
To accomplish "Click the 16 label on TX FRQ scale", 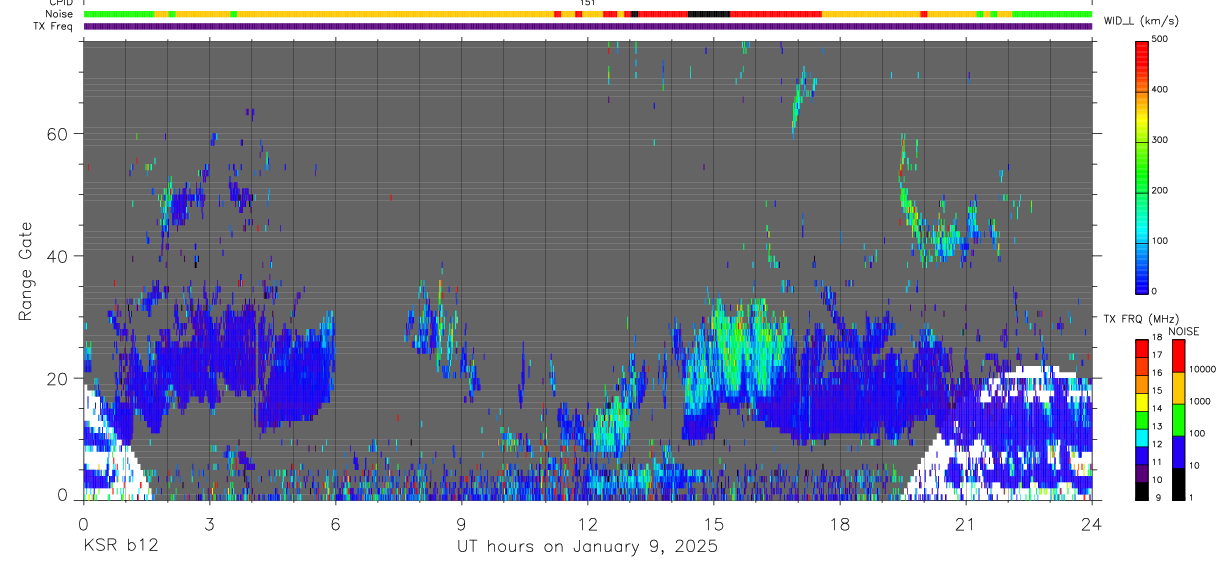I will coord(1157,373).
